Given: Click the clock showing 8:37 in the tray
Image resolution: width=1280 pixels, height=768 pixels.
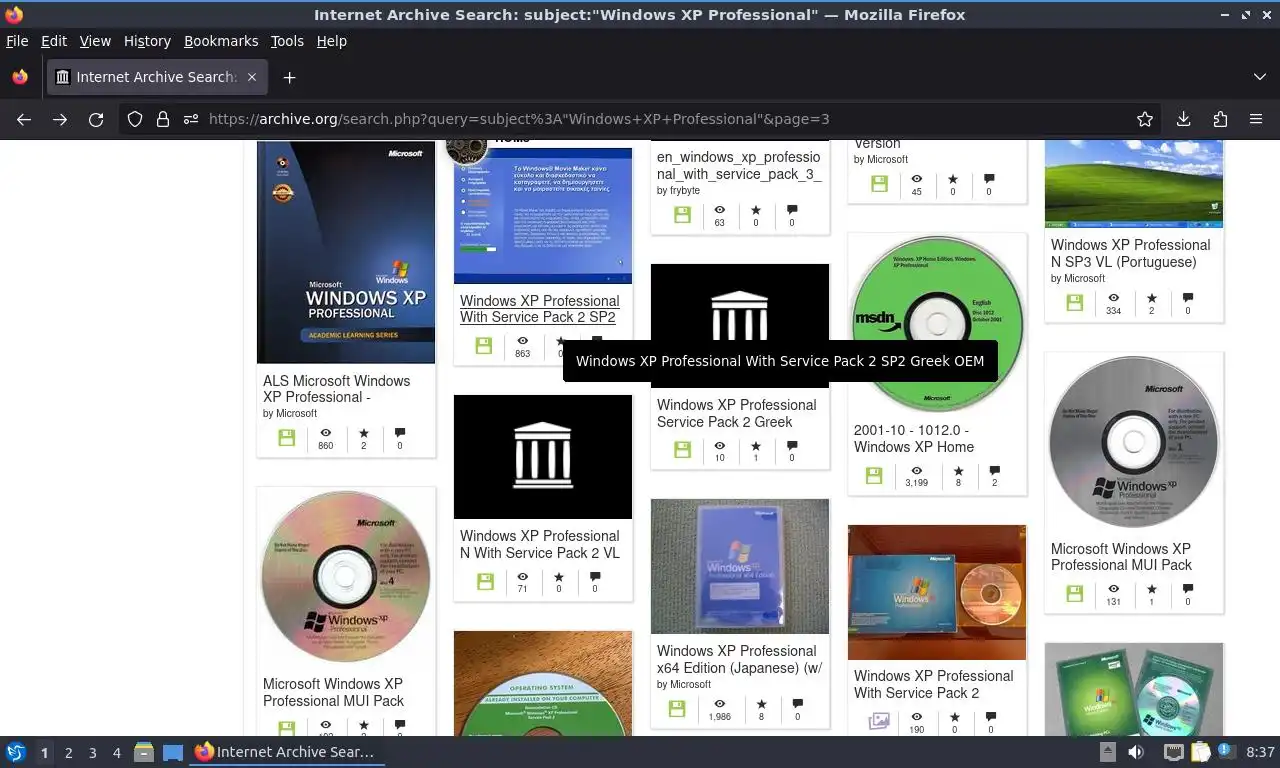Looking at the screenshot, I should point(1260,752).
